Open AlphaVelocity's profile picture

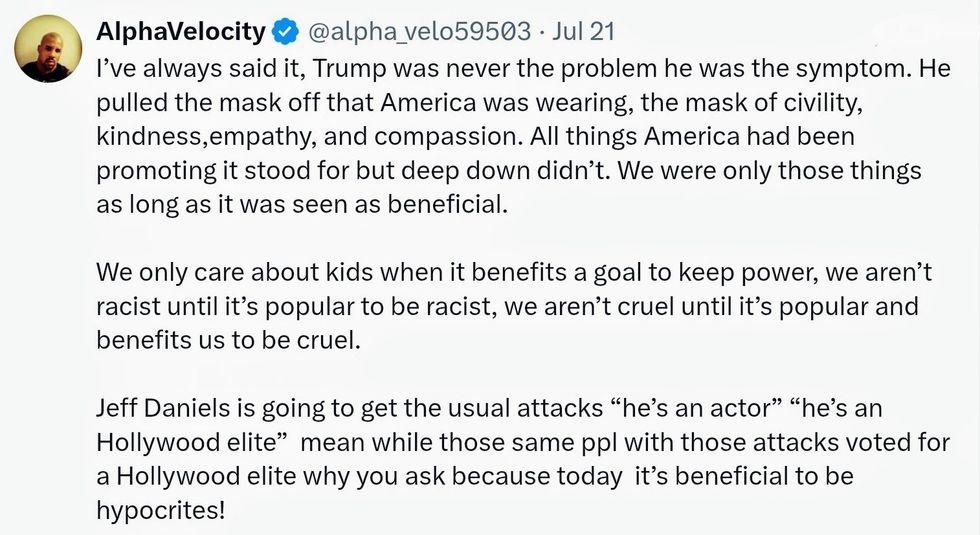pos(46,50)
